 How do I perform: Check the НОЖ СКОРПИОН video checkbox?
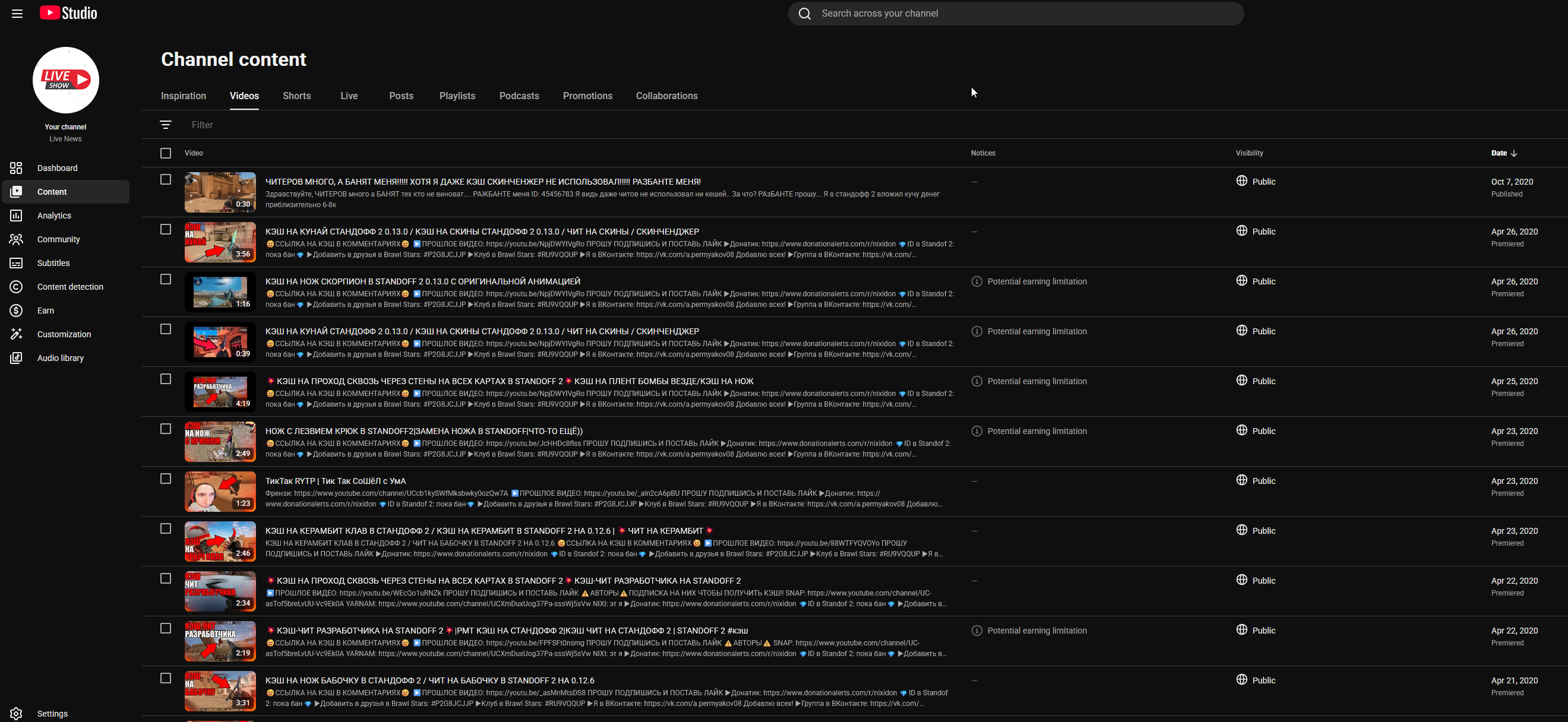click(166, 279)
